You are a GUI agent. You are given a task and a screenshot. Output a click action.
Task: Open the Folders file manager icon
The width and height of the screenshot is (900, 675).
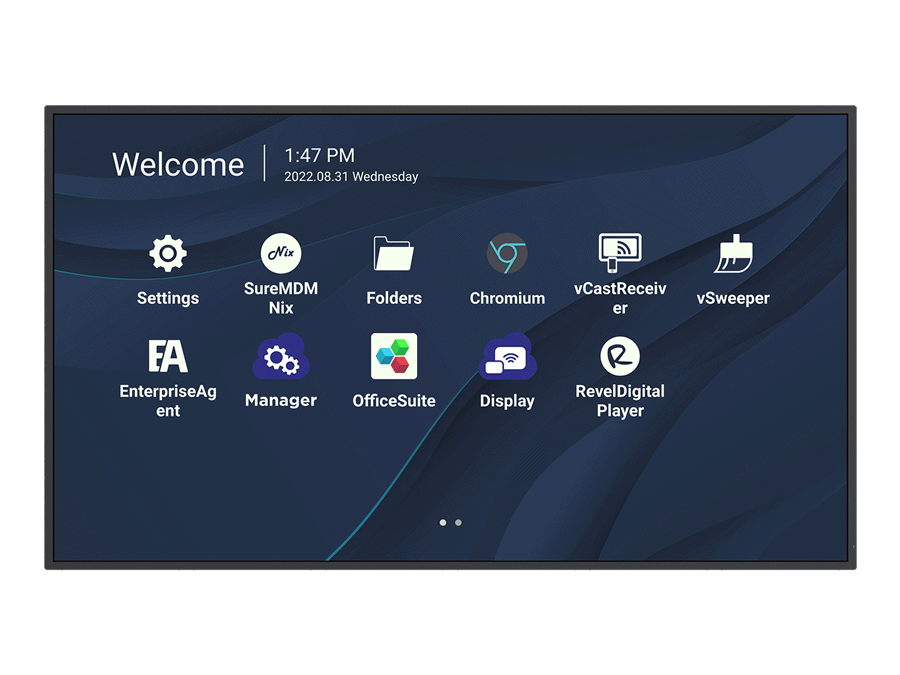[394, 254]
